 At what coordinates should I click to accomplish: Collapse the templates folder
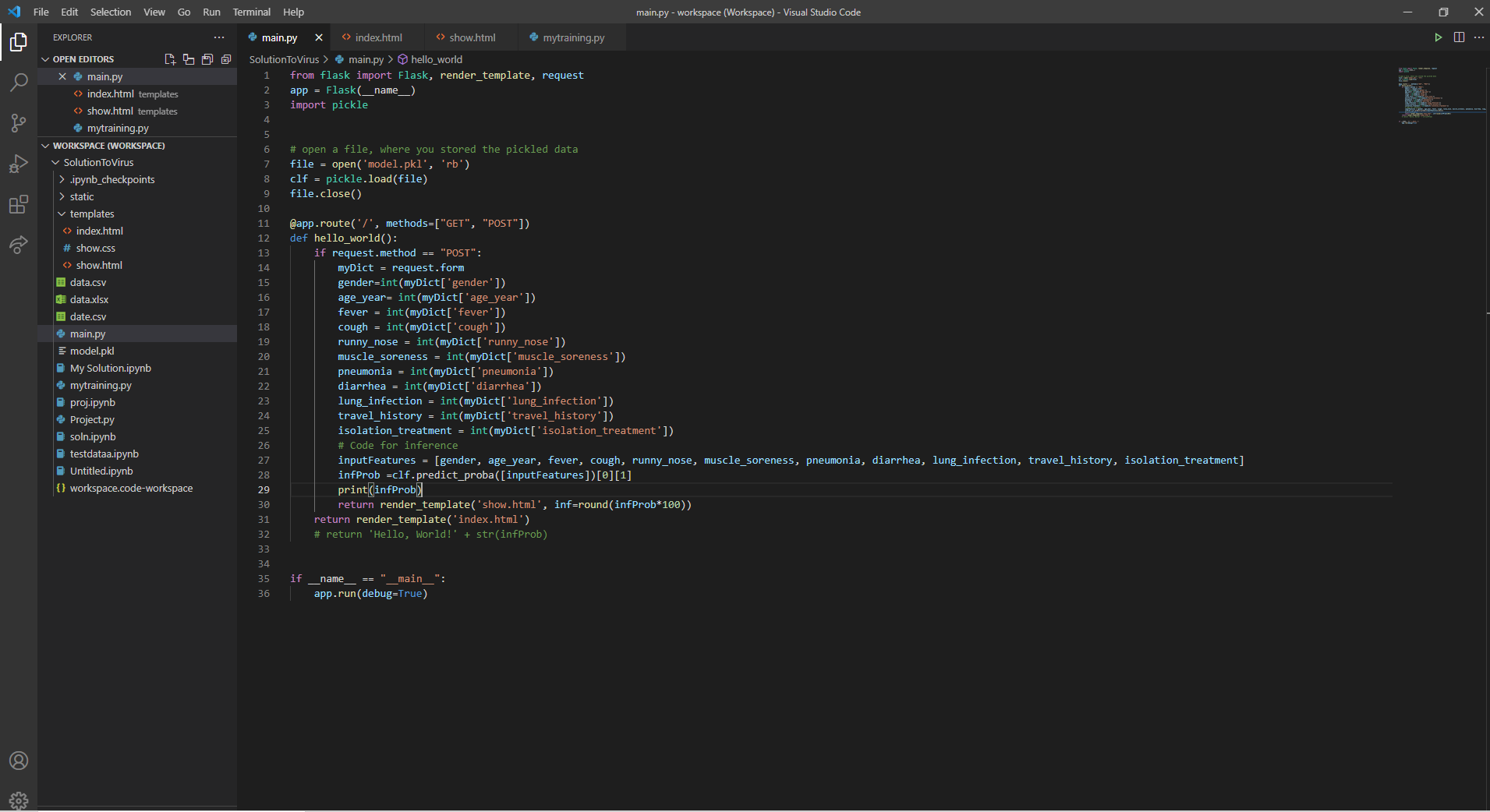pos(62,214)
